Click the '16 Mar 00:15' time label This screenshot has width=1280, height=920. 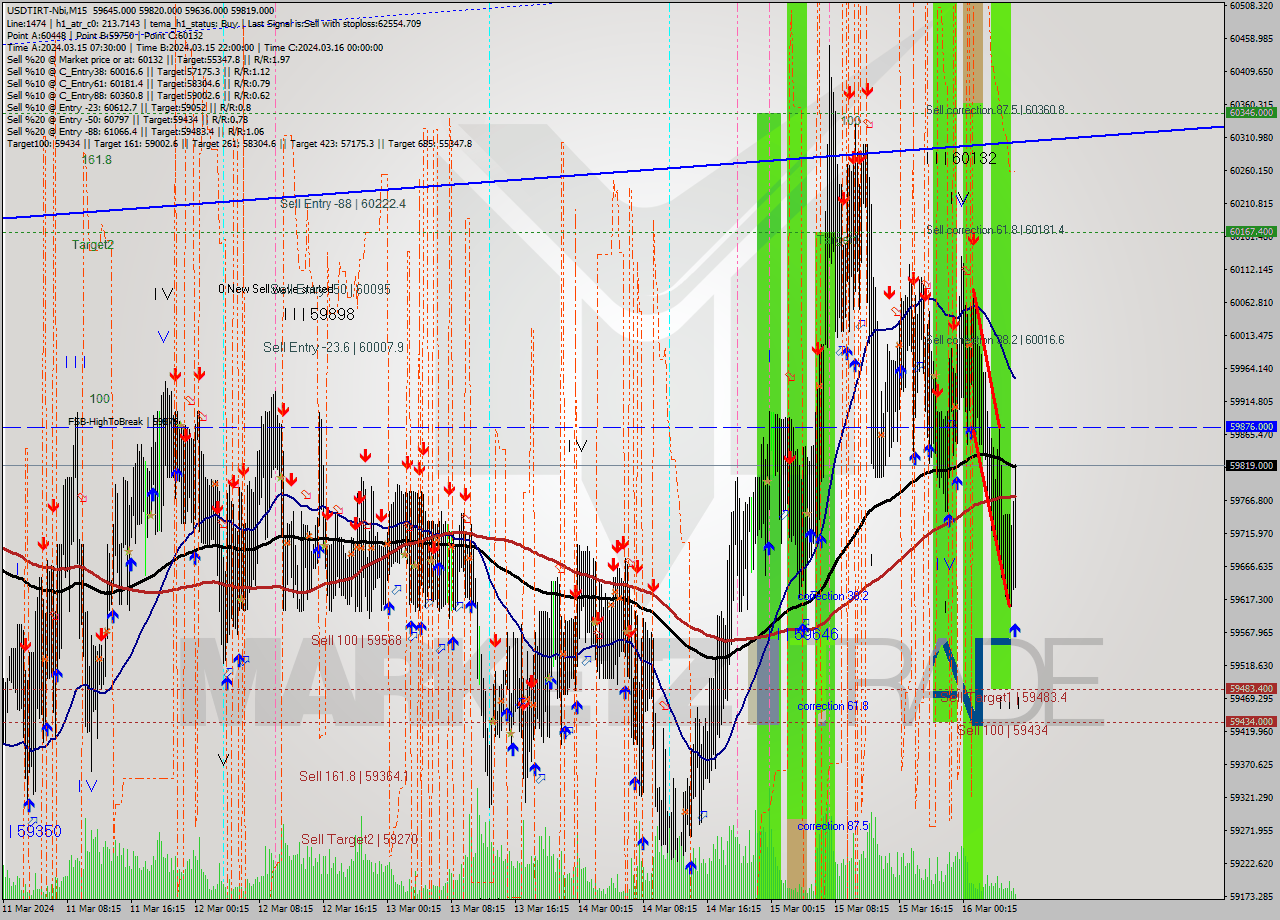click(x=991, y=910)
